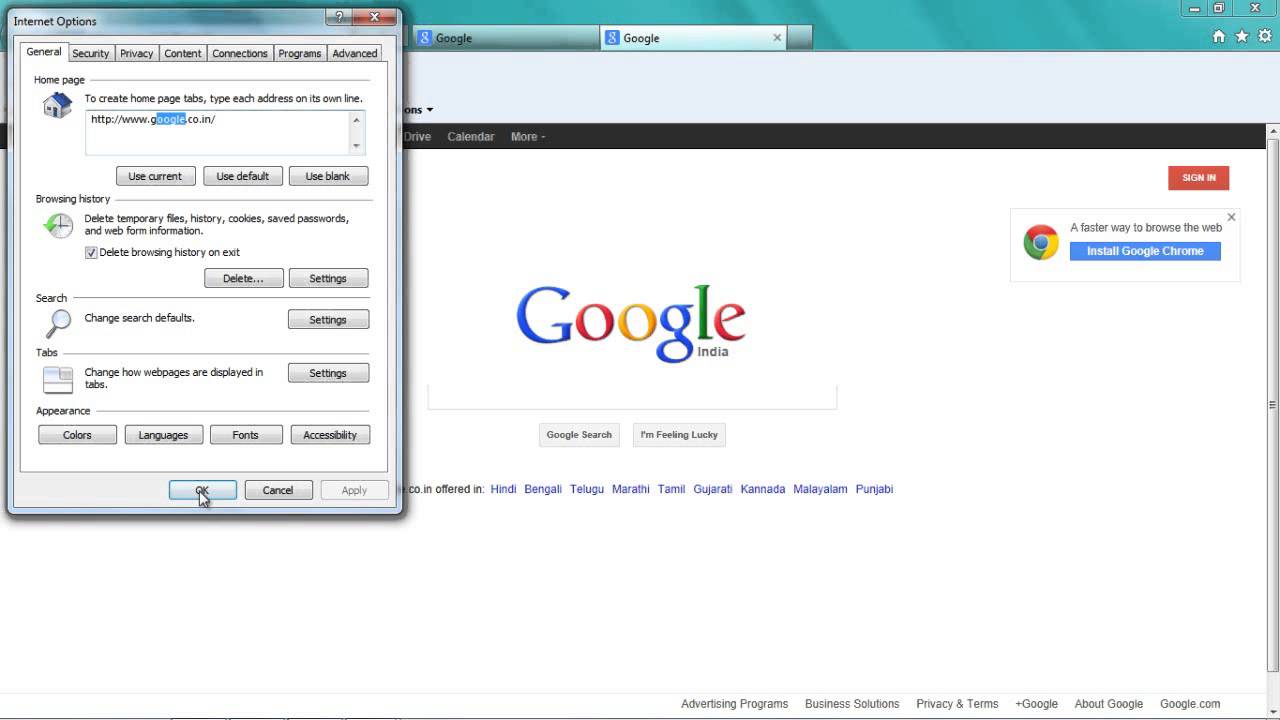
Task: Open Drive in the Google bar
Action: coord(417,137)
